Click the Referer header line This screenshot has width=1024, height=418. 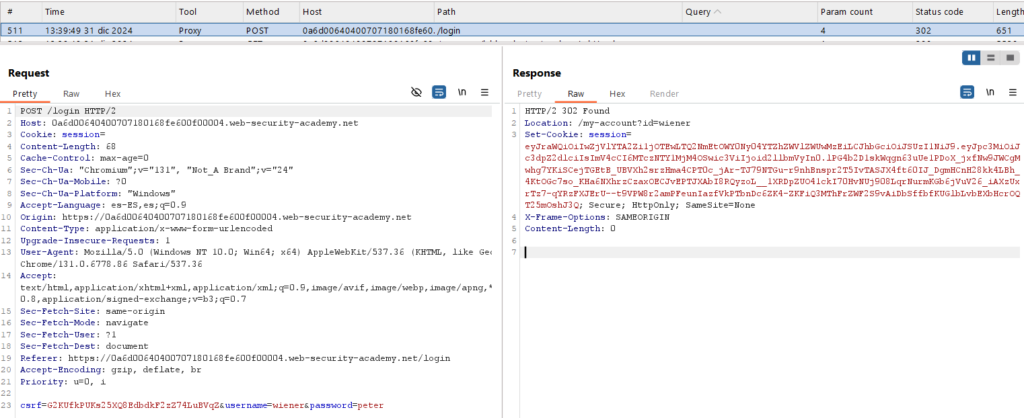pos(235,358)
